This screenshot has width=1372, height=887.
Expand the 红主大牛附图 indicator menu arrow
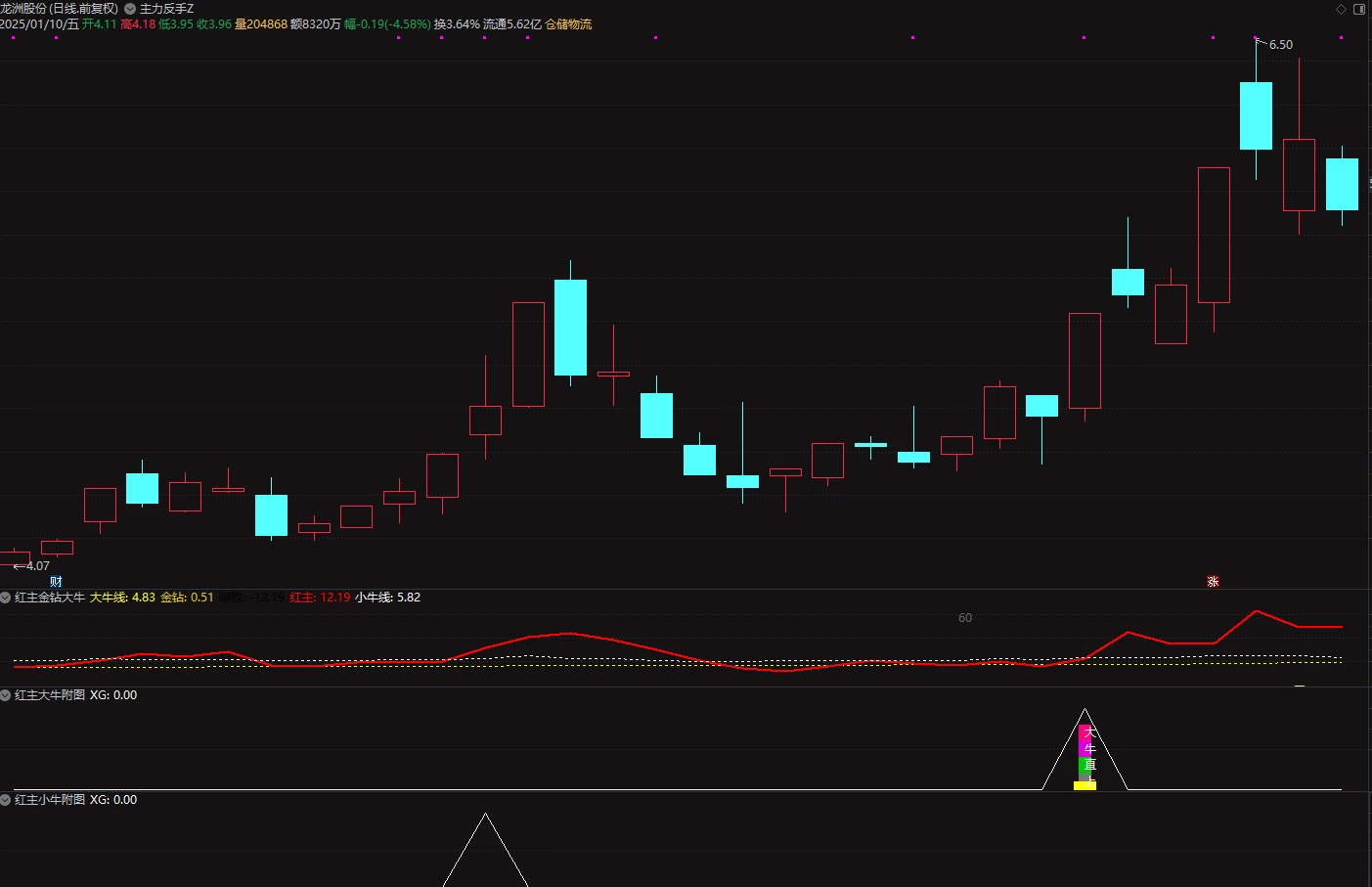[x=6, y=695]
